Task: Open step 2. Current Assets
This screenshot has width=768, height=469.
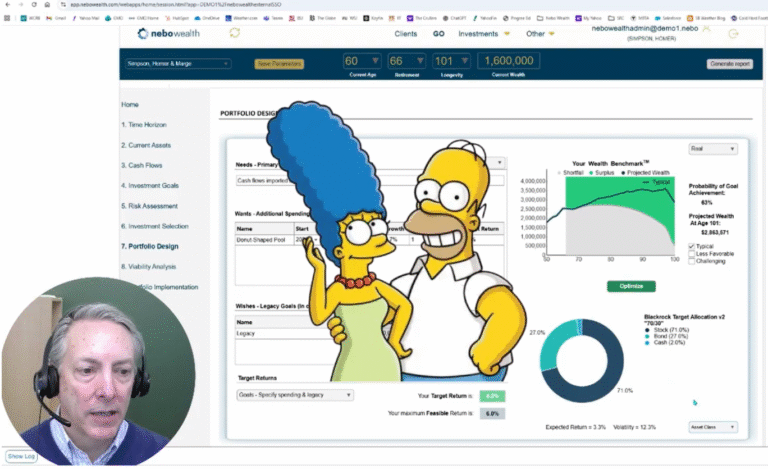Action: point(146,145)
